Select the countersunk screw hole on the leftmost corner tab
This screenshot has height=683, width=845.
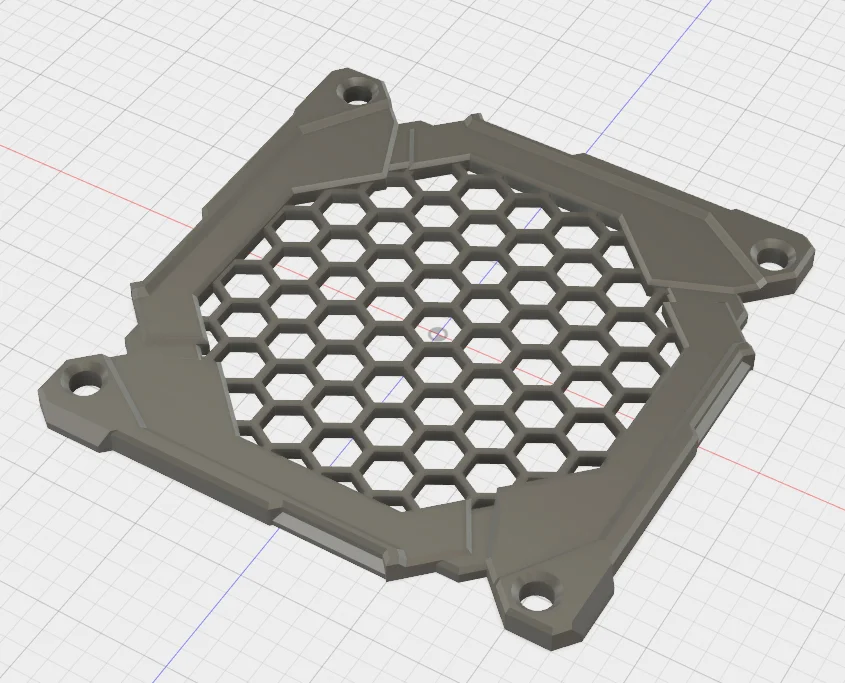(x=84, y=381)
